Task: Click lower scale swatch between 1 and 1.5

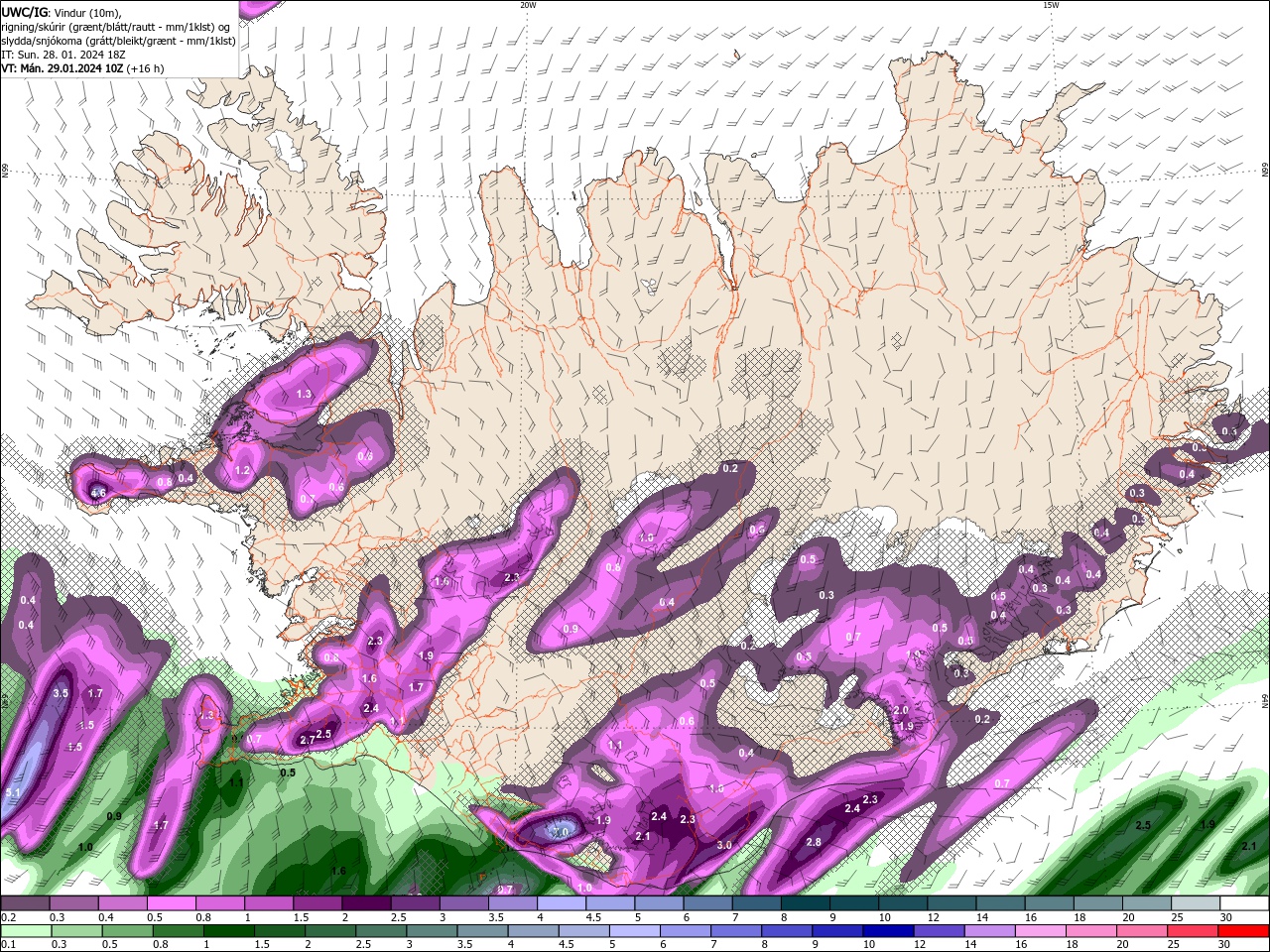Action: (230, 931)
